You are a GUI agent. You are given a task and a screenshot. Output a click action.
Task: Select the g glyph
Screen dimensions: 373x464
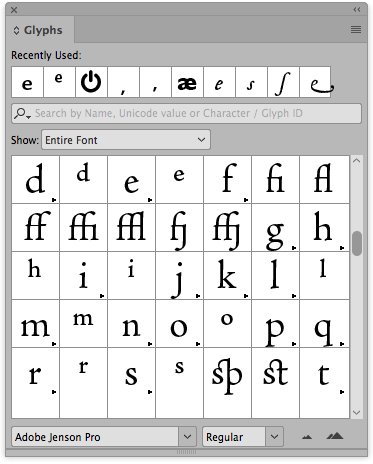275,227
